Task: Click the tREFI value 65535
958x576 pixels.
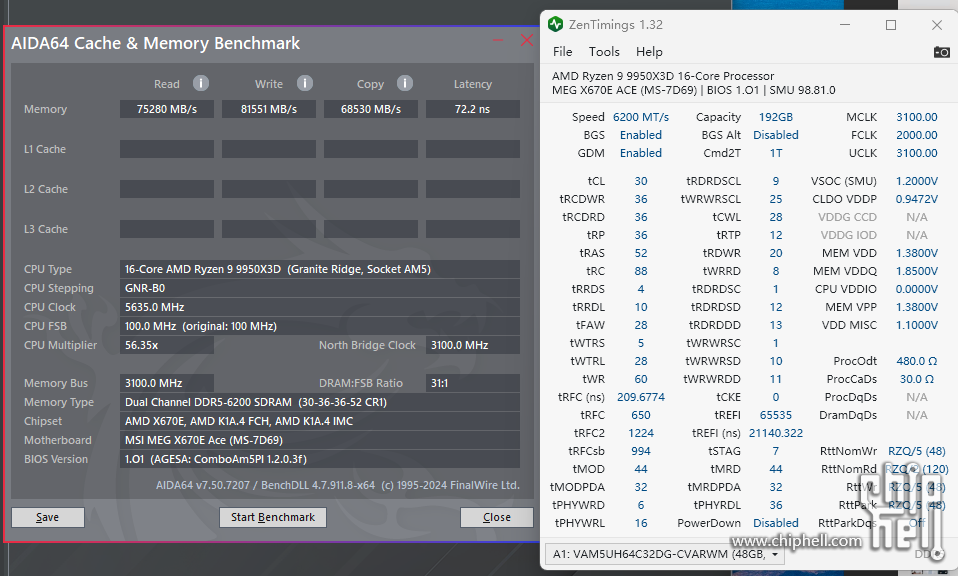Action: [776, 415]
